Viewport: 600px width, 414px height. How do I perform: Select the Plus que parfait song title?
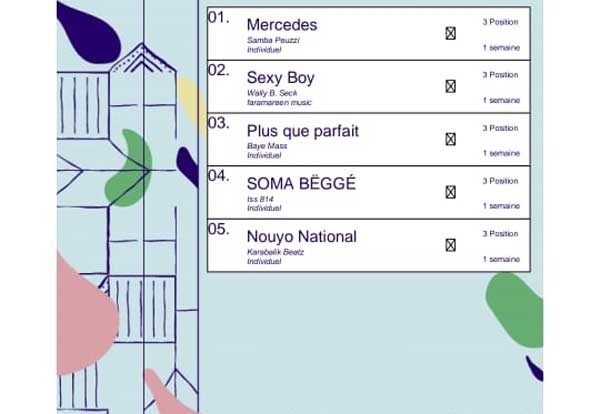[303, 131]
